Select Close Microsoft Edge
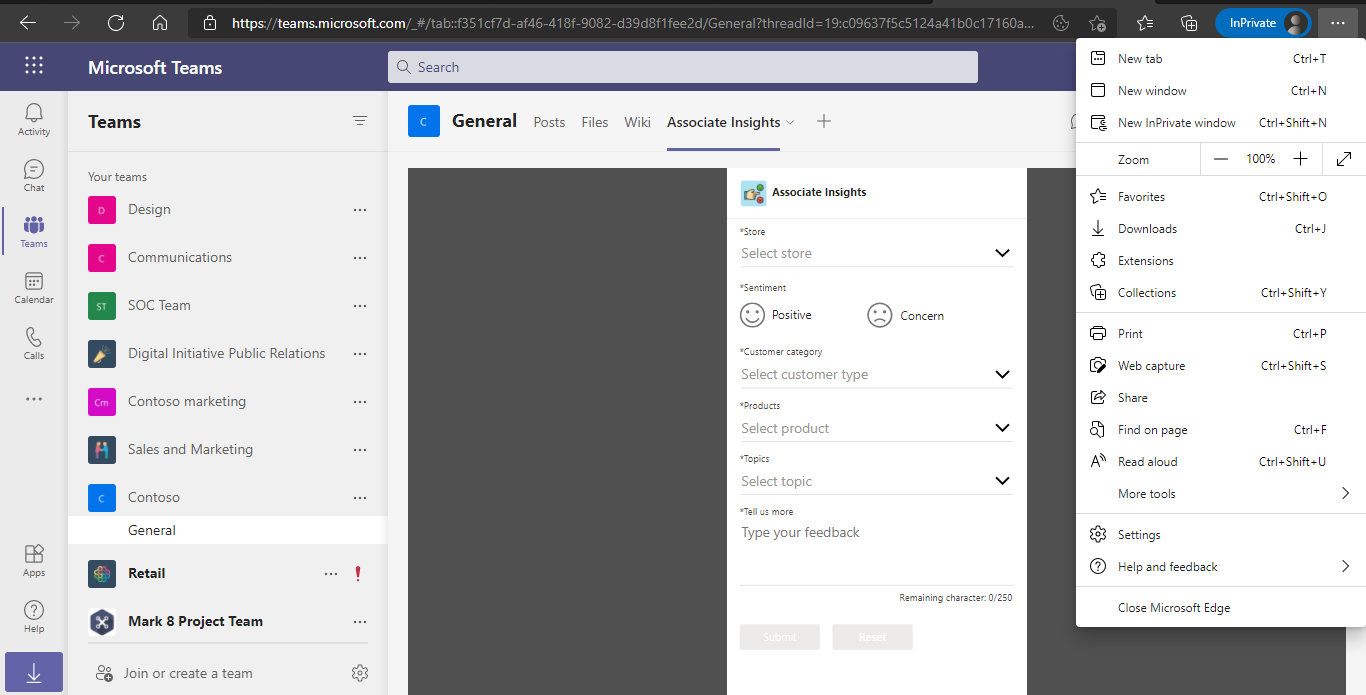This screenshot has width=1366, height=695. [x=1221, y=608]
